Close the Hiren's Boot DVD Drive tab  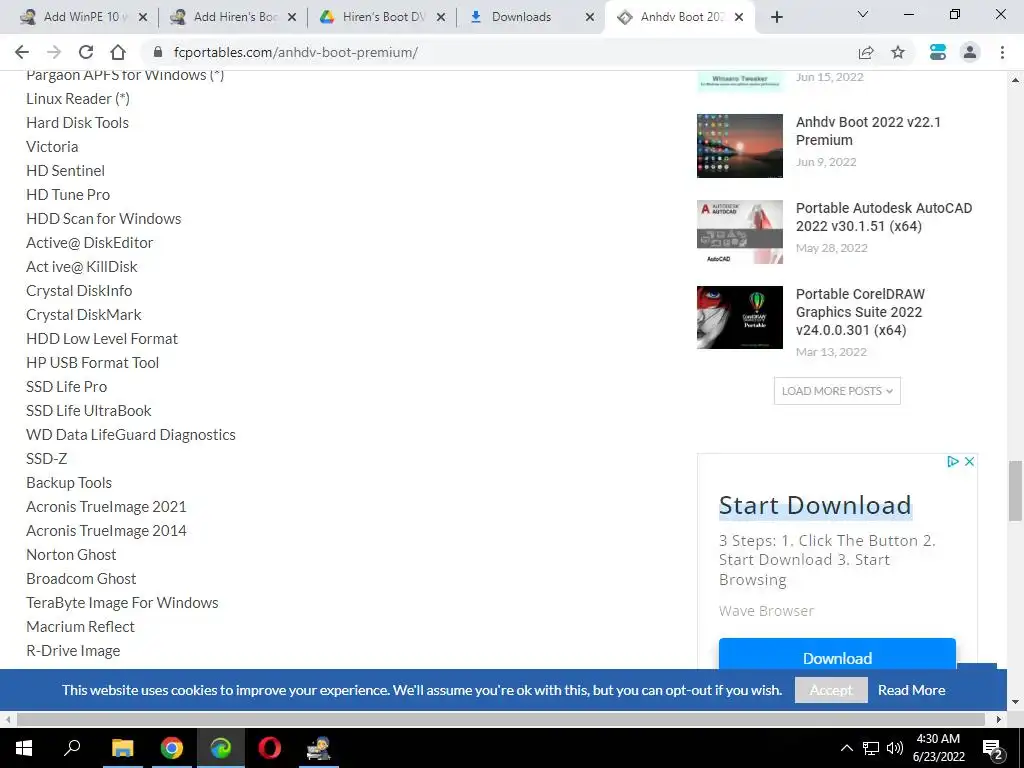tap(441, 17)
